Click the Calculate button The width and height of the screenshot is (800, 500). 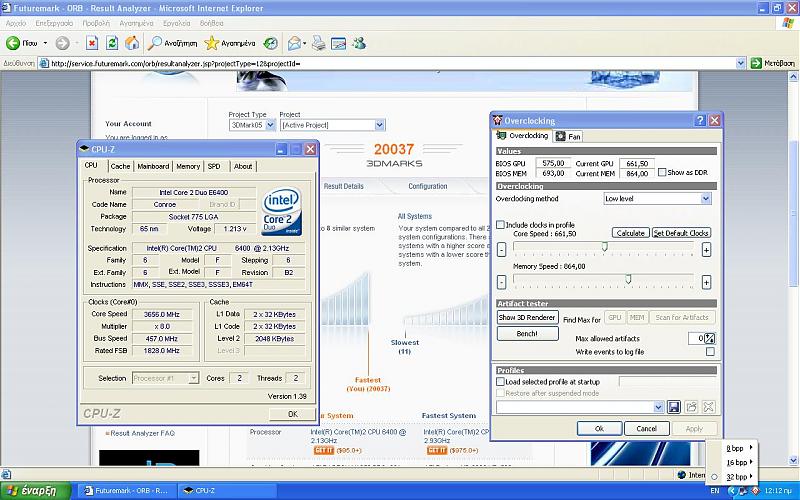[x=631, y=233]
